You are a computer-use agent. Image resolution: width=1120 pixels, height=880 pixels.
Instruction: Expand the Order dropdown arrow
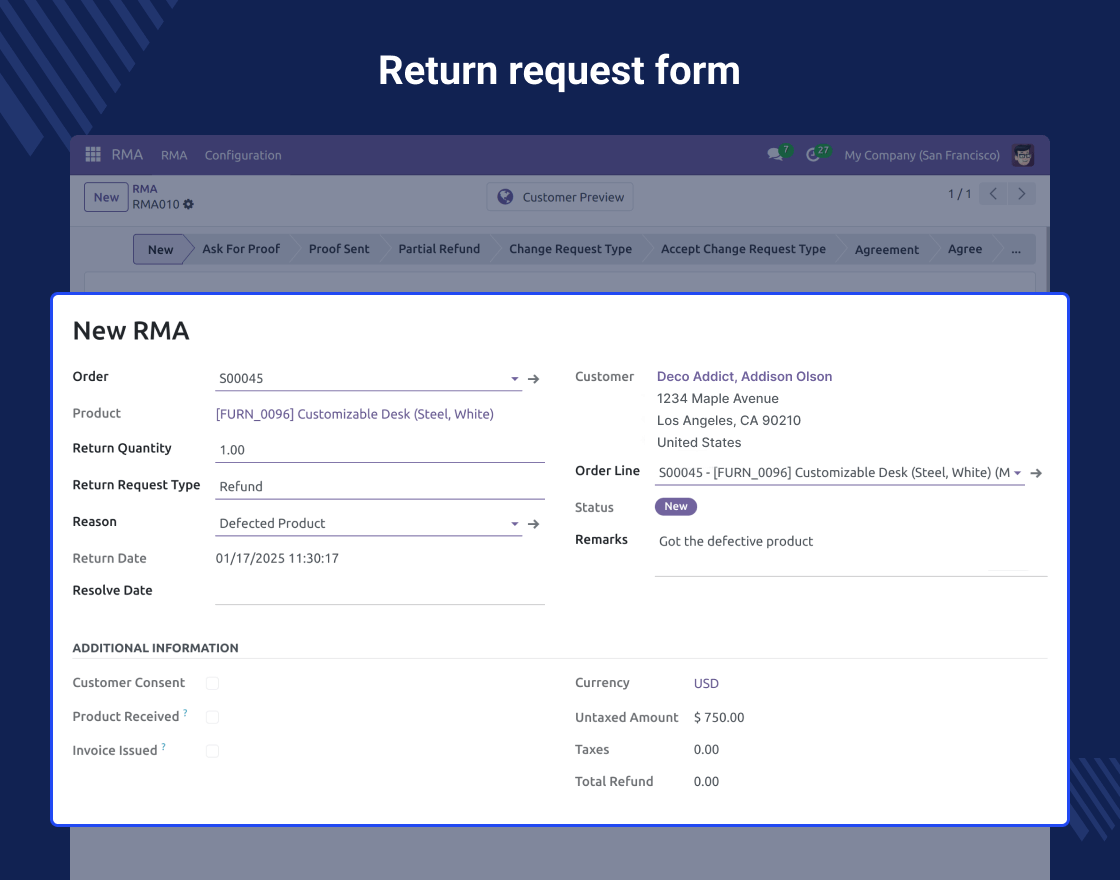click(514, 379)
